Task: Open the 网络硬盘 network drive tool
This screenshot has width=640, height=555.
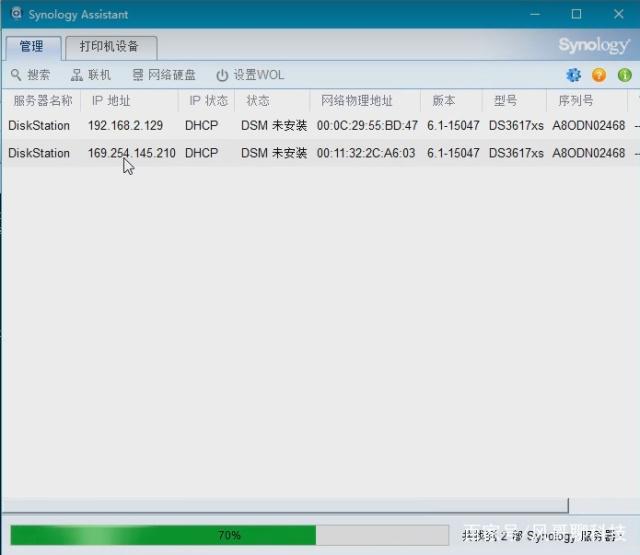Action: tap(164, 75)
